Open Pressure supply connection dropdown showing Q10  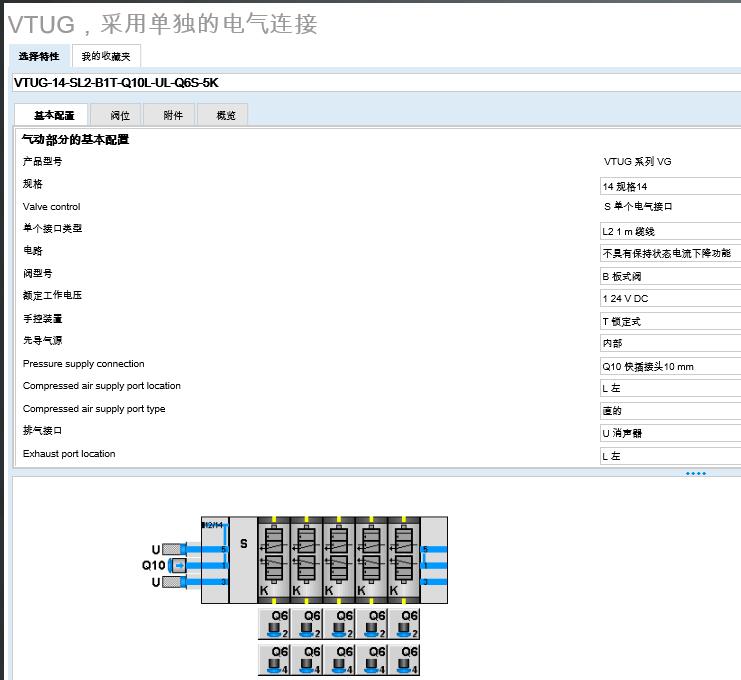670,366
